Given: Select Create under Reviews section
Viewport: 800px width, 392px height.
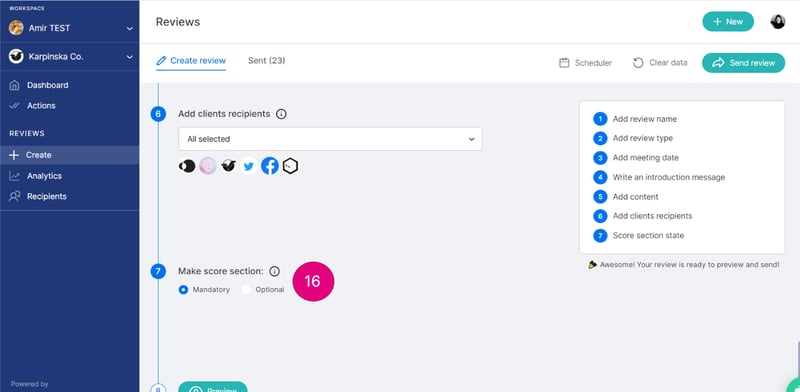Looking at the screenshot, I should pos(69,155).
